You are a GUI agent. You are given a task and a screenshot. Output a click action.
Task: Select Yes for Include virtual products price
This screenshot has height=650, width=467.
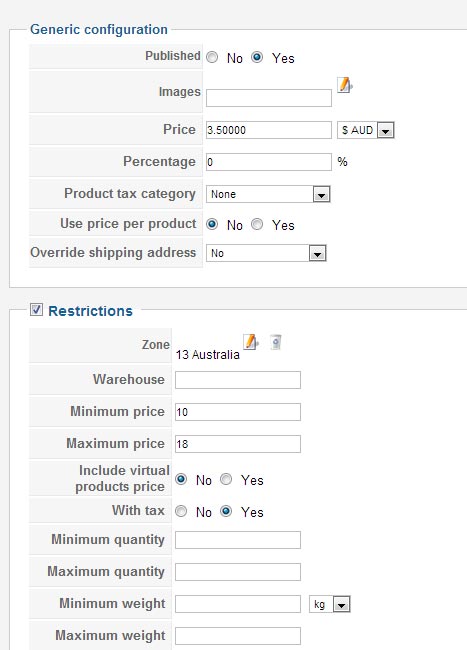pos(226,479)
